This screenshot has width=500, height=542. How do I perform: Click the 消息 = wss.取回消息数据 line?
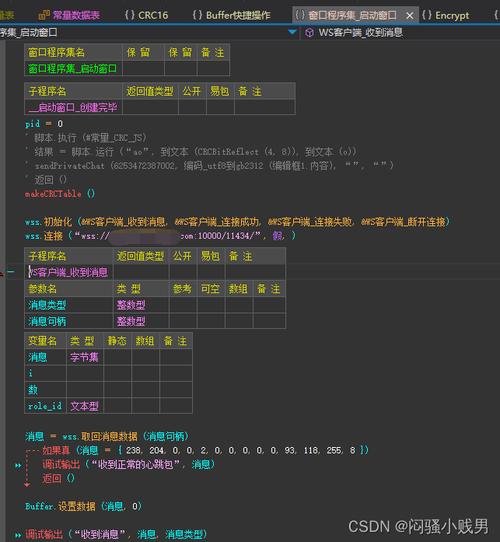107,437
